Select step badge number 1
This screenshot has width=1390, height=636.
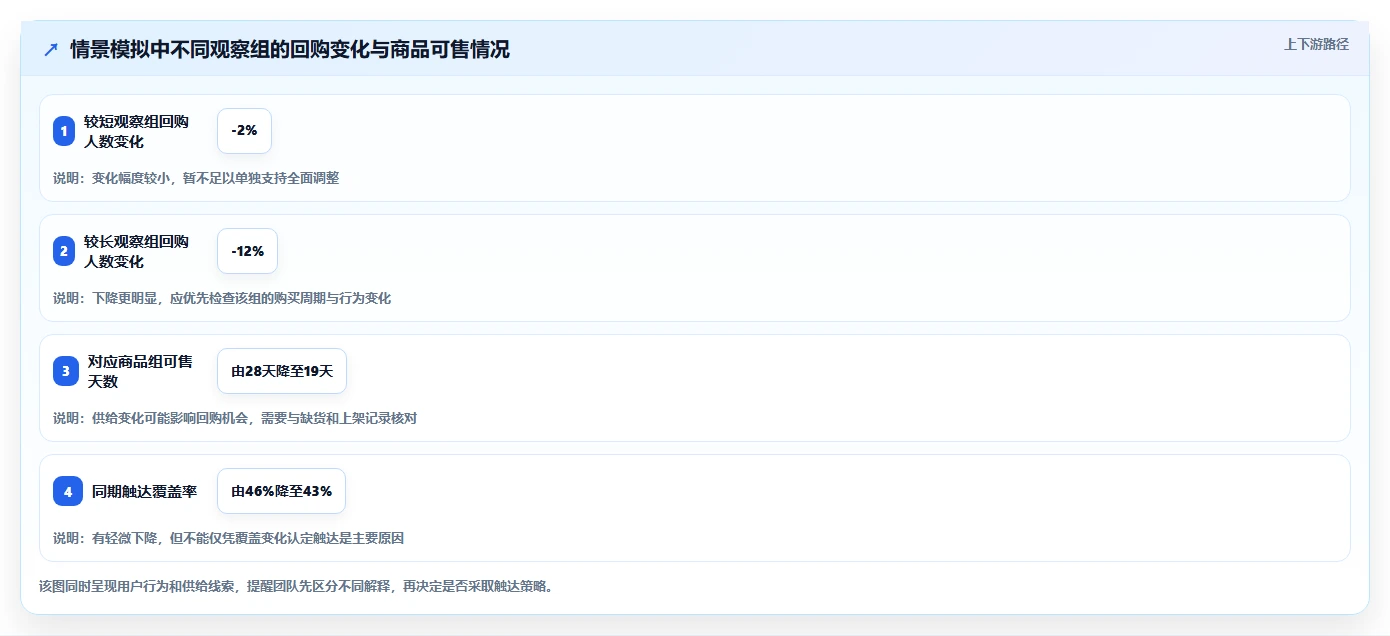point(64,131)
